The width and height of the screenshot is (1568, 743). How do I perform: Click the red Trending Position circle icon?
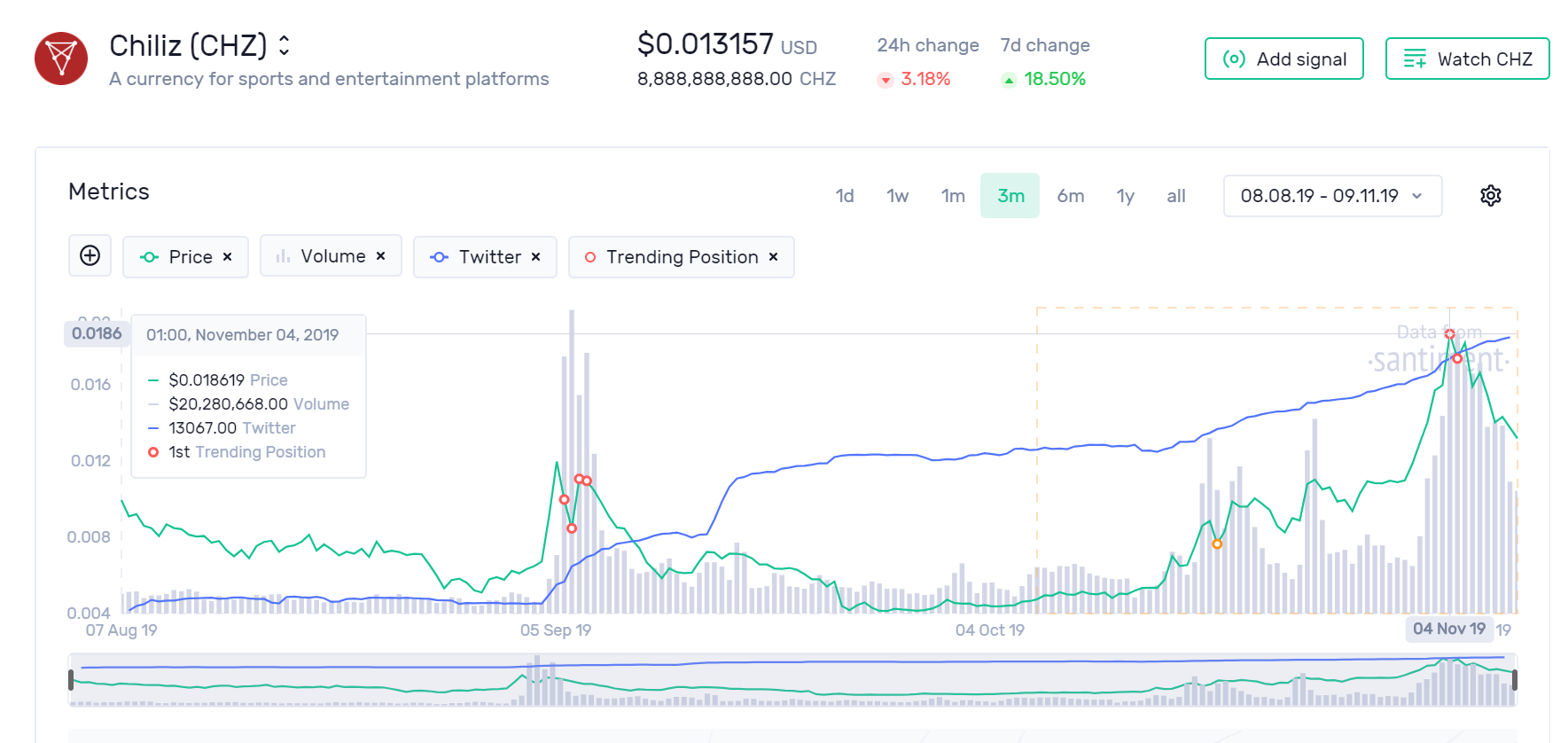pyautogui.click(x=590, y=257)
